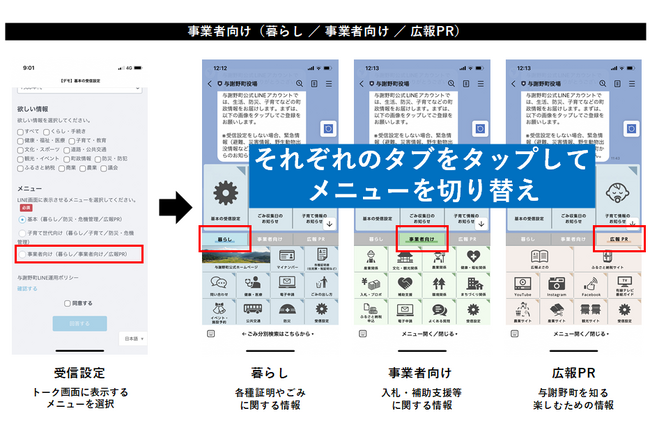
Task: Open the まちづくり関係 building icon
Action: click(x=473, y=284)
